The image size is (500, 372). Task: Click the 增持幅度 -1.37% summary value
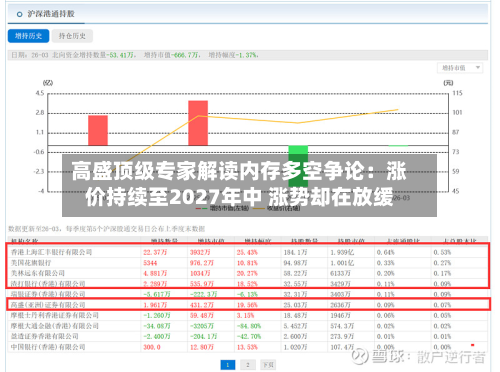click(233, 55)
